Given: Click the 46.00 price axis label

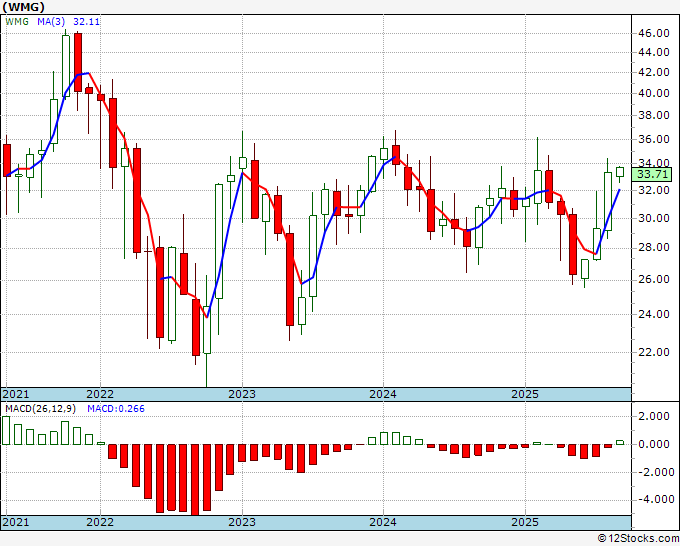Looking at the screenshot, I should (x=654, y=33).
